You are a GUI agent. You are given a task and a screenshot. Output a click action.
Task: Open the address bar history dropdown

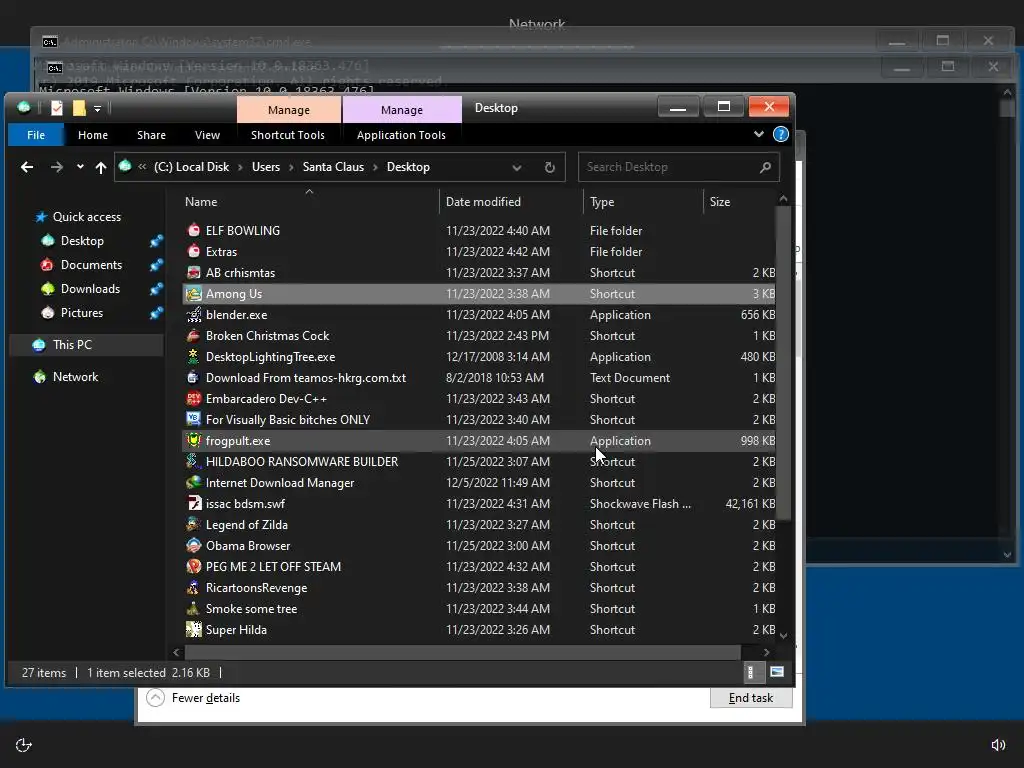click(x=517, y=167)
